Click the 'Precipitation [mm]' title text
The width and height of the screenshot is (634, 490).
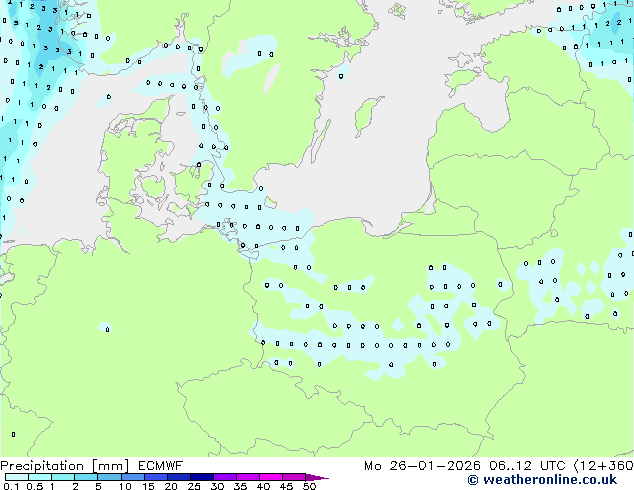point(65,466)
